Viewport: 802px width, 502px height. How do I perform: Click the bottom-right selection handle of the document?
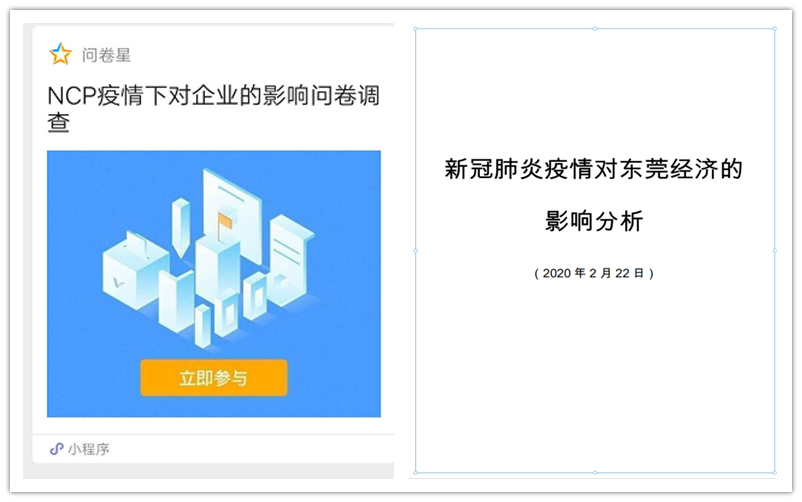point(774,472)
